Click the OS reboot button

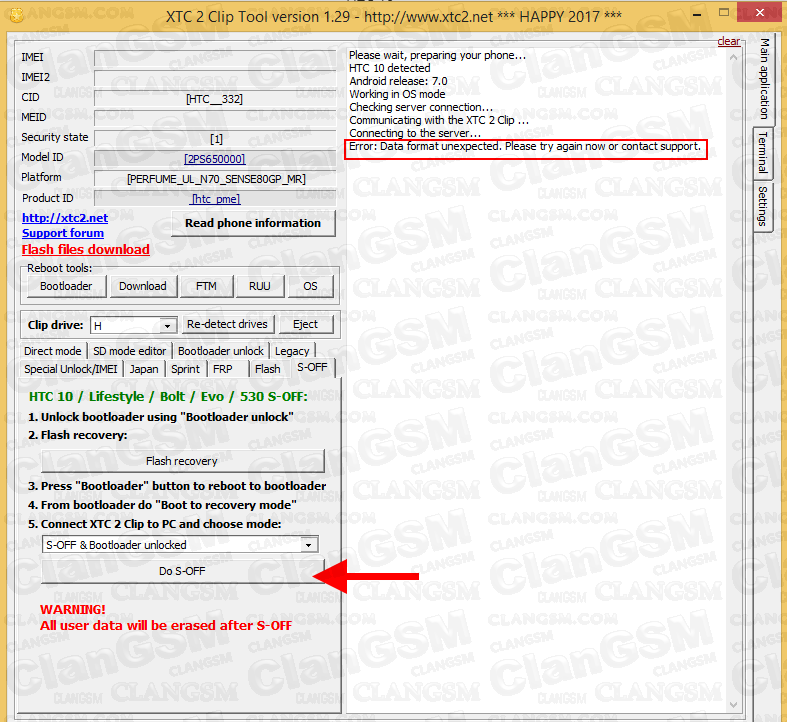click(310, 286)
